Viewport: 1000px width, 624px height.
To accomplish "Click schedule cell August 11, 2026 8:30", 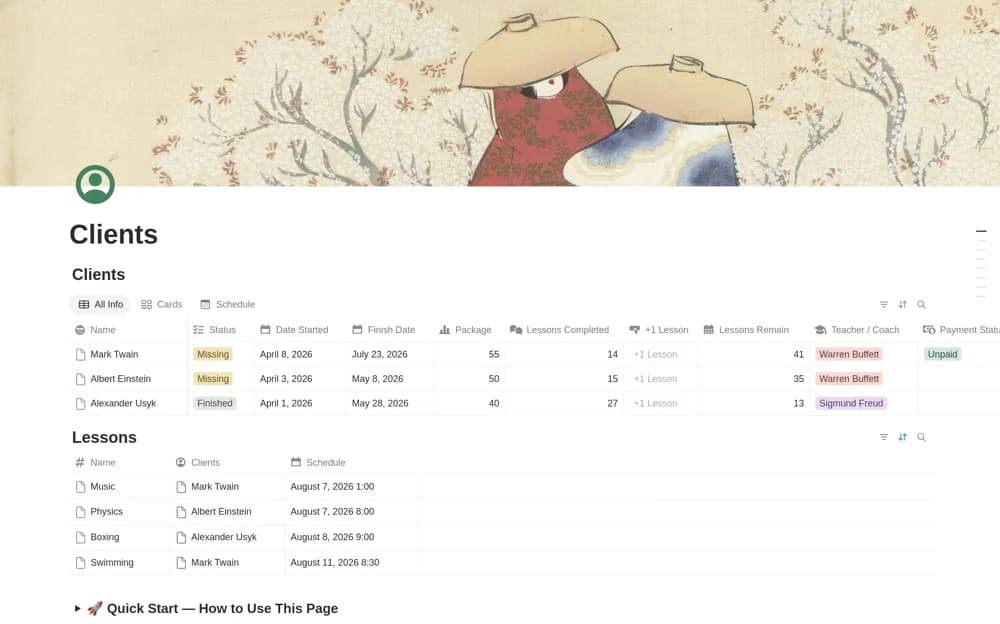I will coord(351,563).
